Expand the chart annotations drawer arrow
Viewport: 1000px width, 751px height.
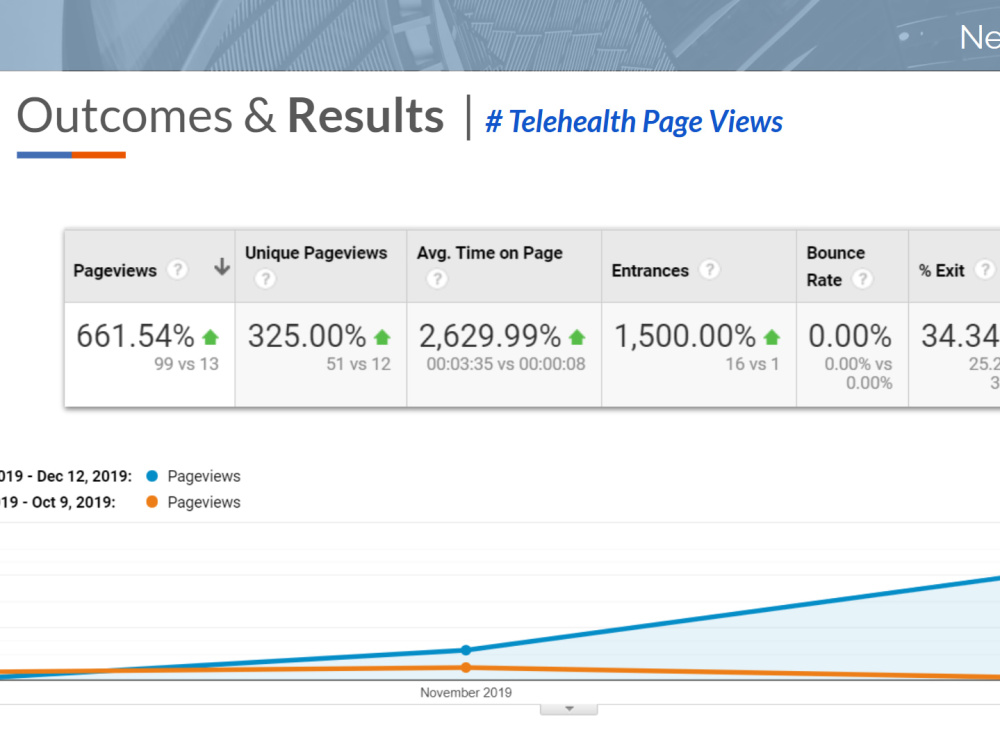point(569,709)
